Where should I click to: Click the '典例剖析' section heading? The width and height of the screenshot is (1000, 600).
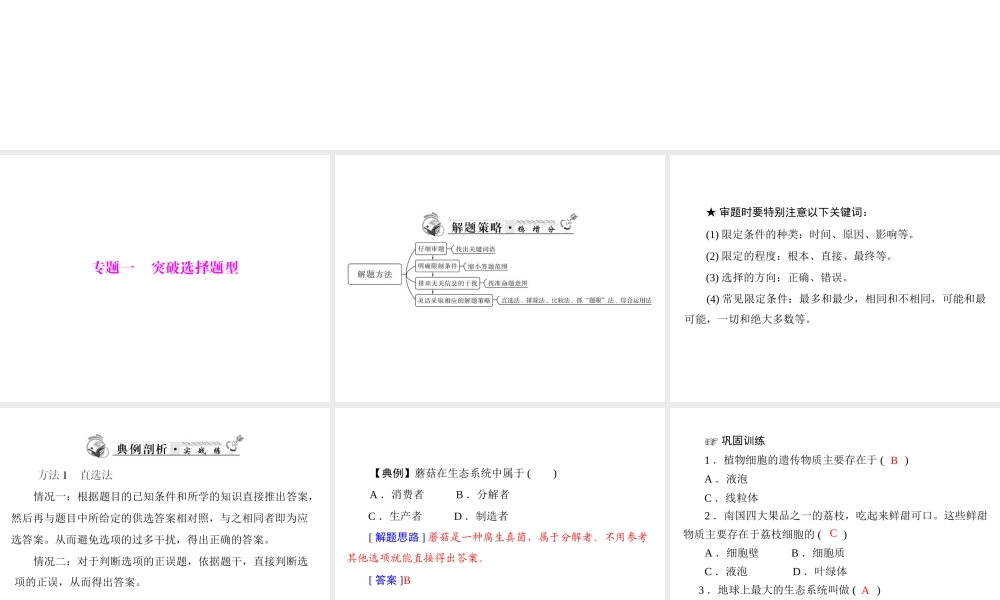pyautogui.click(x=142, y=449)
